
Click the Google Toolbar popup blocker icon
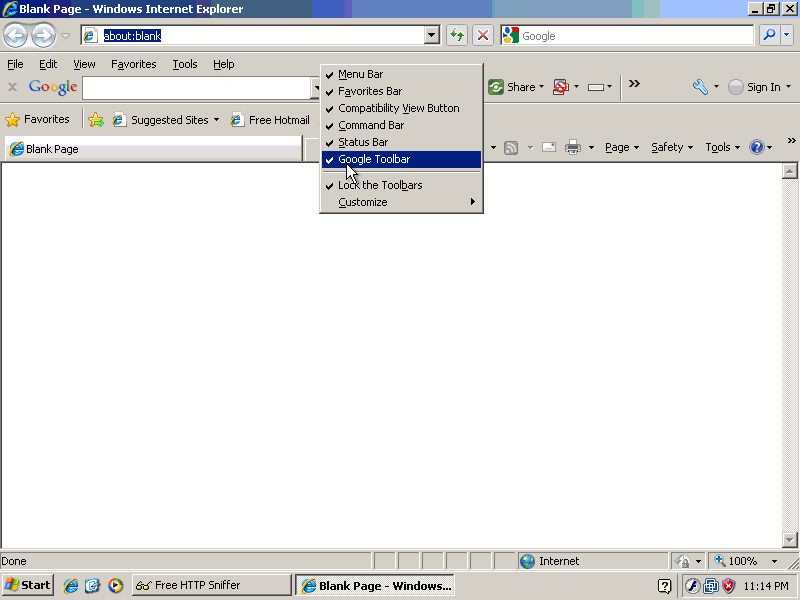pos(561,87)
